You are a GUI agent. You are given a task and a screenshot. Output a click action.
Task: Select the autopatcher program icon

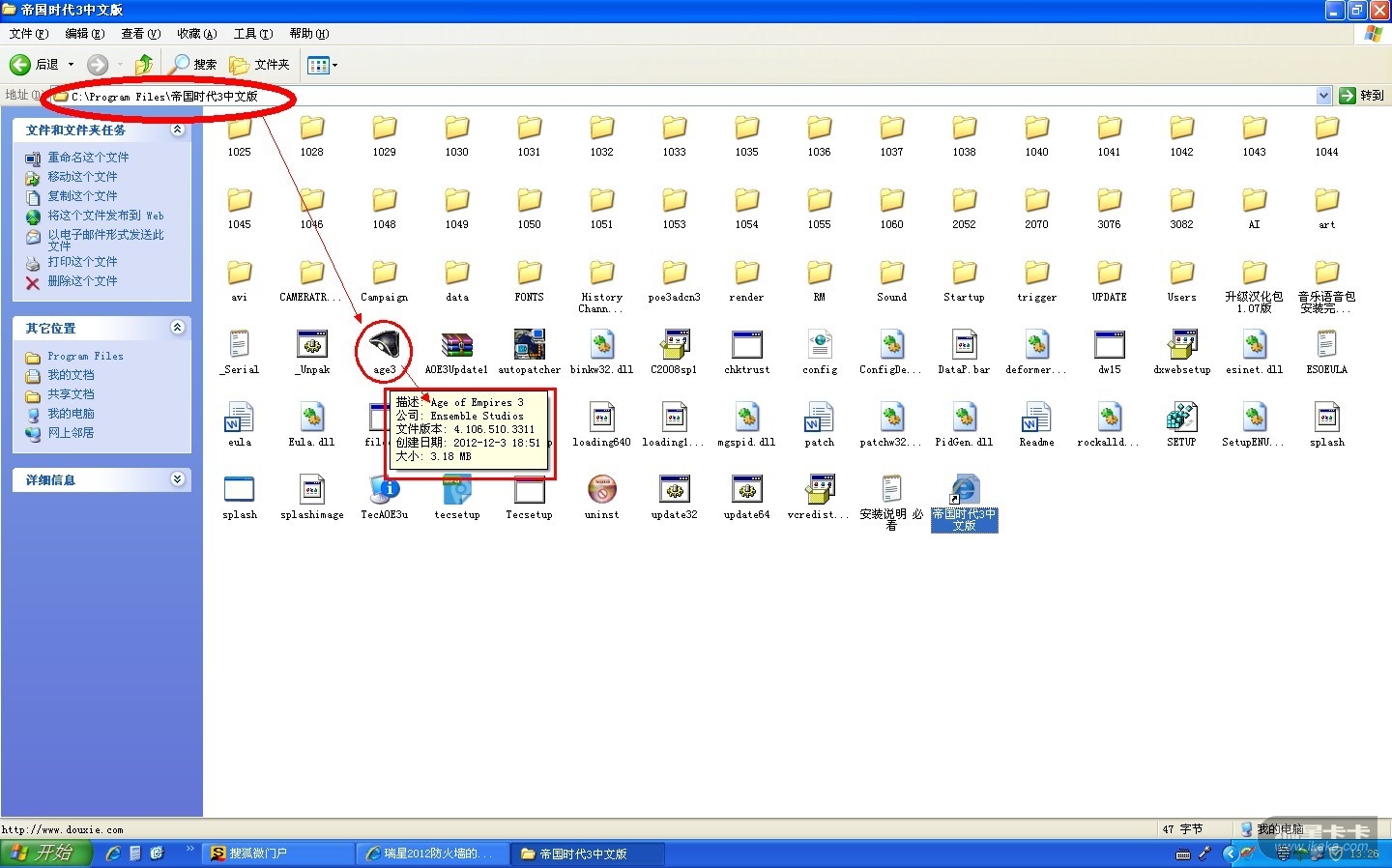[x=529, y=345]
